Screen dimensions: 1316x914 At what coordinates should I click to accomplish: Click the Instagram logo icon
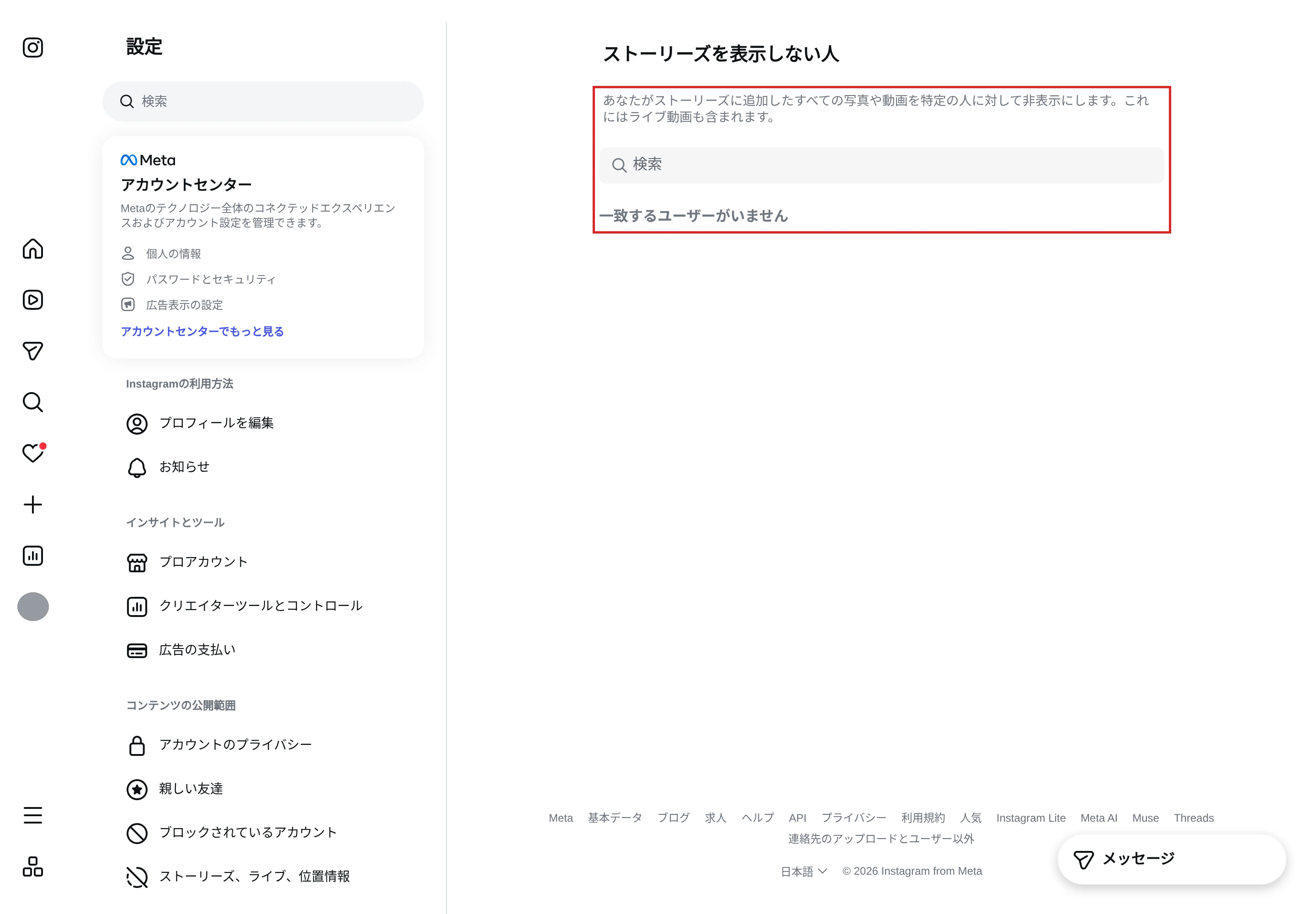click(x=32, y=48)
